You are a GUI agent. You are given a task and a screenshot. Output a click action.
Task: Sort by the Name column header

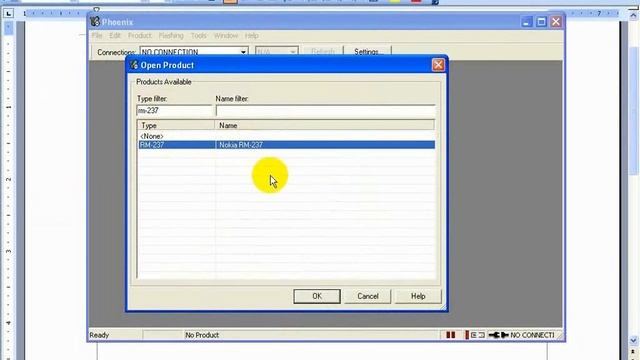(x=324, y=125)
